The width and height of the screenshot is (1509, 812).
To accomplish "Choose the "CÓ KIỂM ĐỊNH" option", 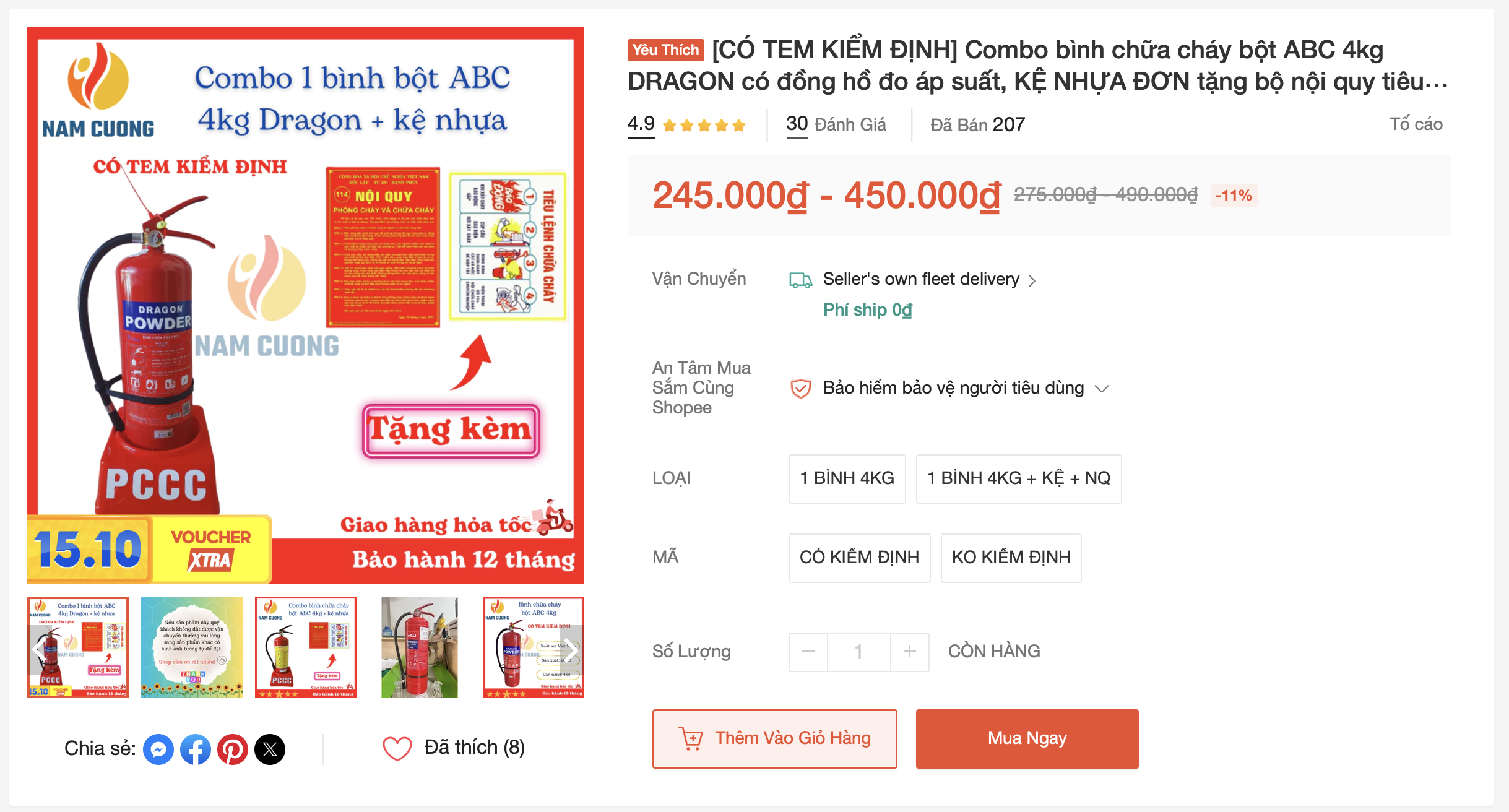I will pos(859,558).
